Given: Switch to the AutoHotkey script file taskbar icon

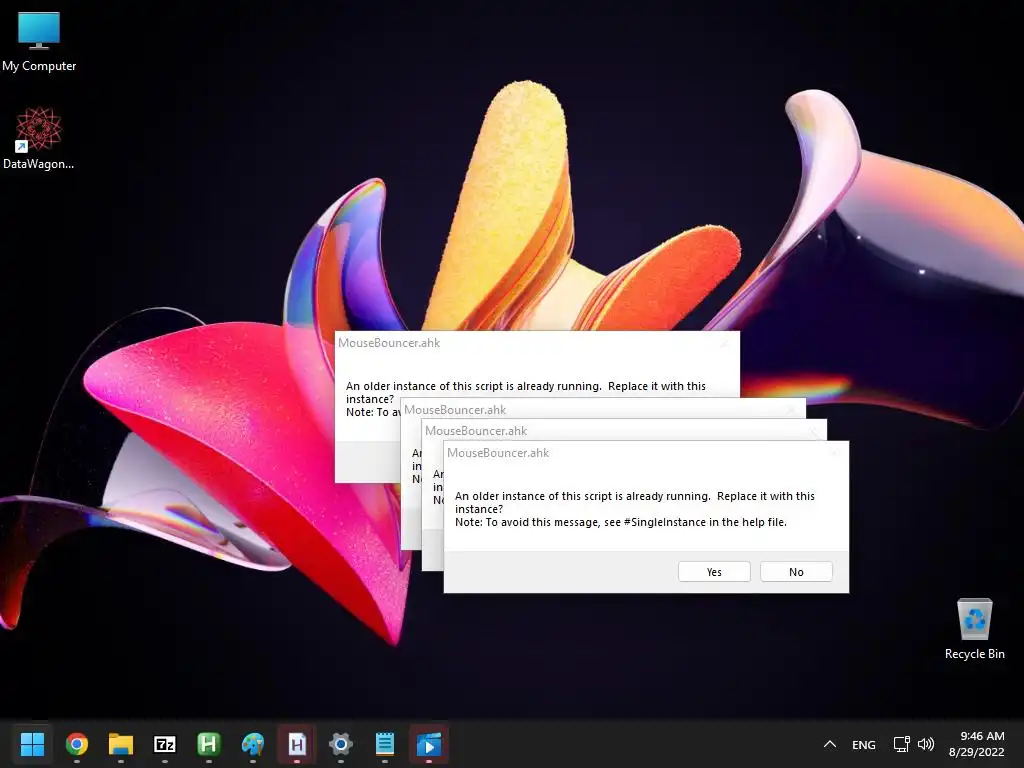Looking at the screenshot, I should pyautogui.click(x=296, y=744).
